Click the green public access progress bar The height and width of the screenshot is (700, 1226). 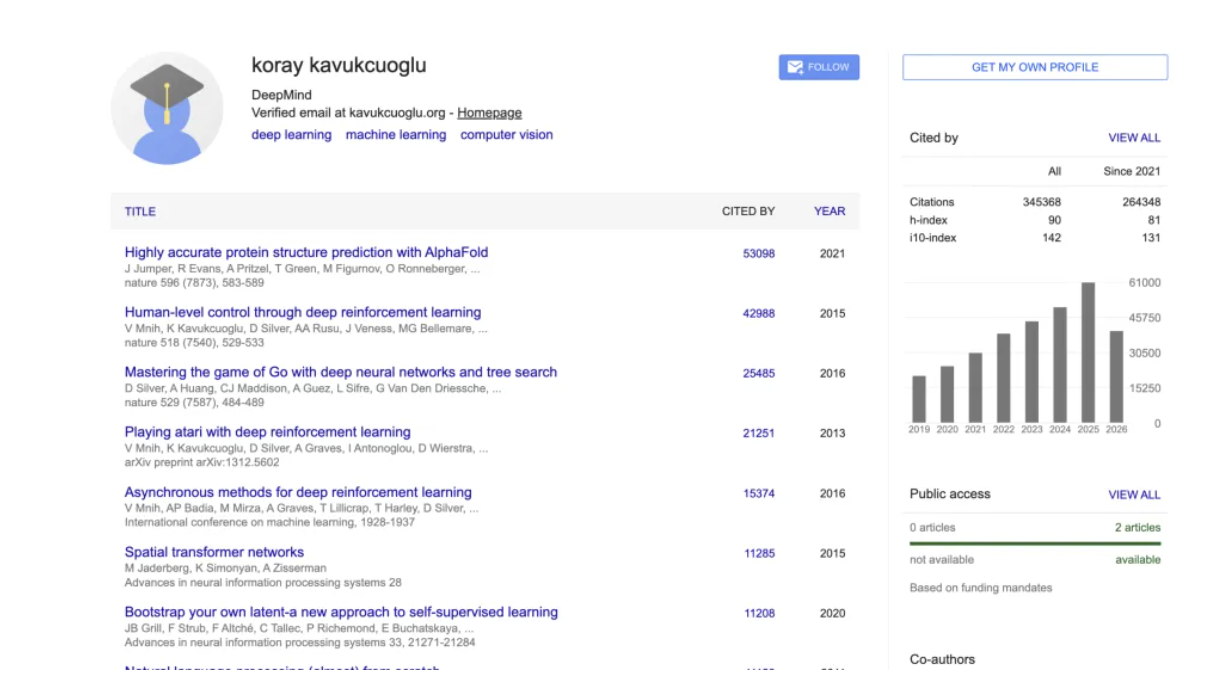click(1035, 544)
